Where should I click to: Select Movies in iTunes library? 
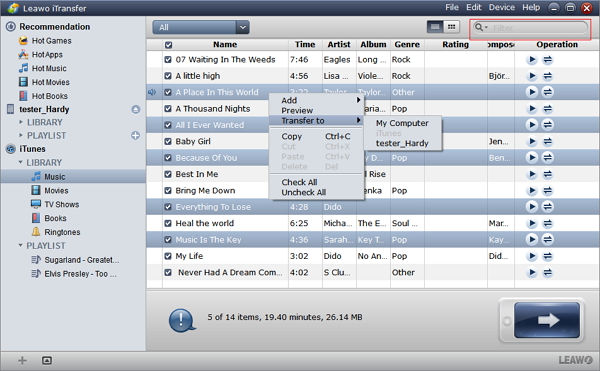tap(50, 190)
